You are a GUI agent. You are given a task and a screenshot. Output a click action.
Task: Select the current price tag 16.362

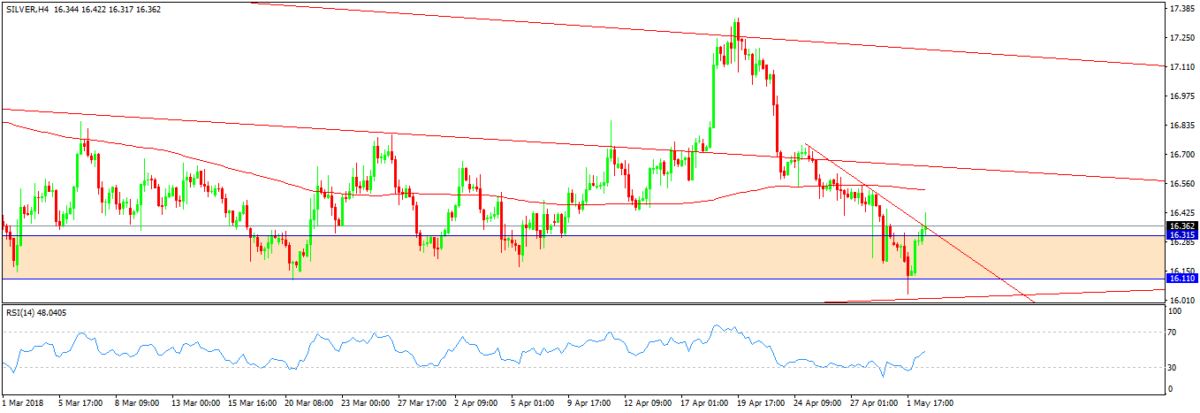click(x=1182, y=226)
